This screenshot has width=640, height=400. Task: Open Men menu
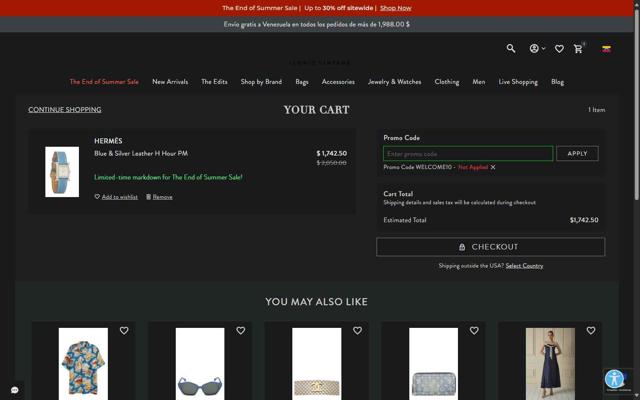tap(479, 82)
